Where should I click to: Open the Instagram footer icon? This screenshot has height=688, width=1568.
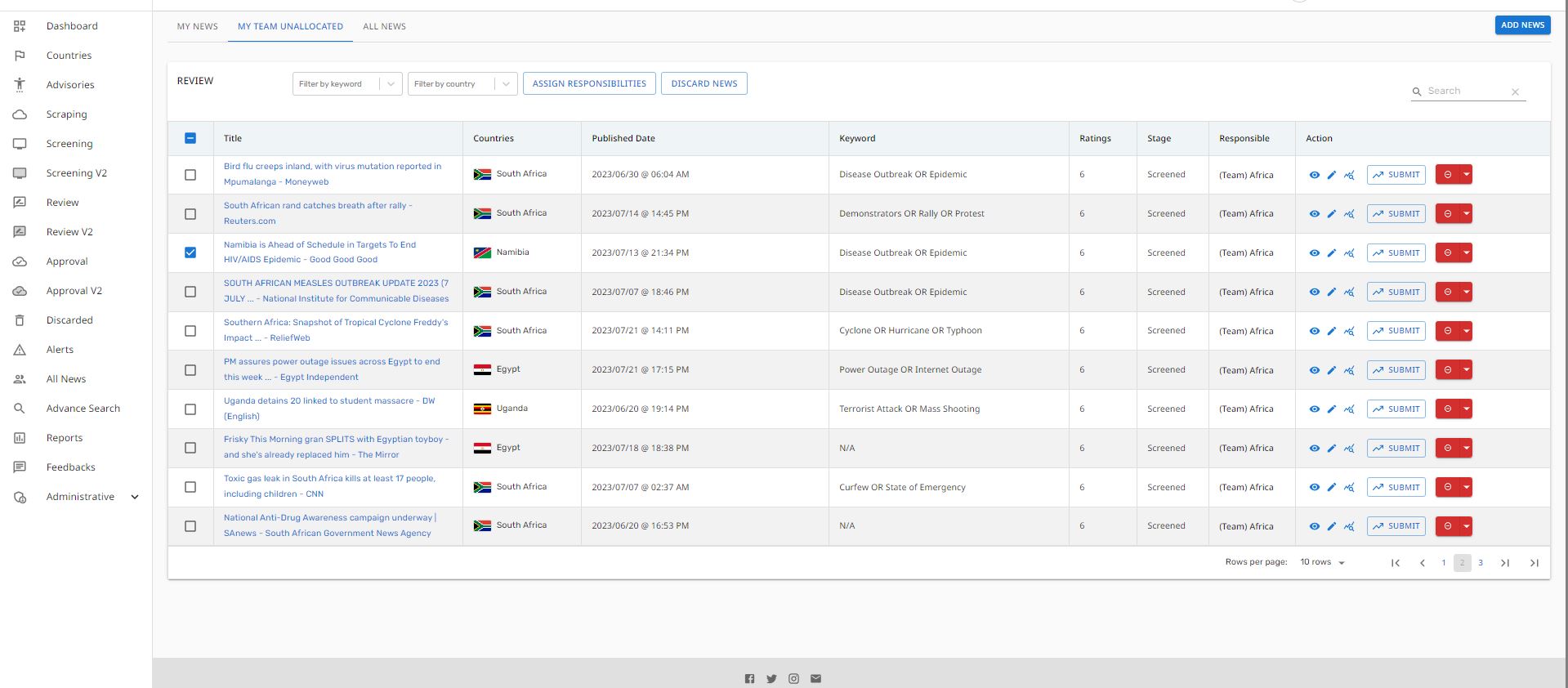793,679
